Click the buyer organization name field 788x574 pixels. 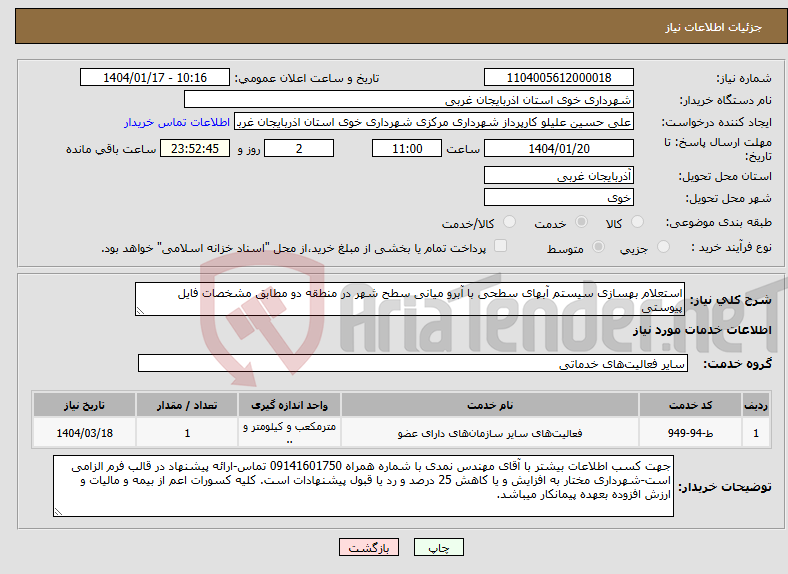pos(409,100)
